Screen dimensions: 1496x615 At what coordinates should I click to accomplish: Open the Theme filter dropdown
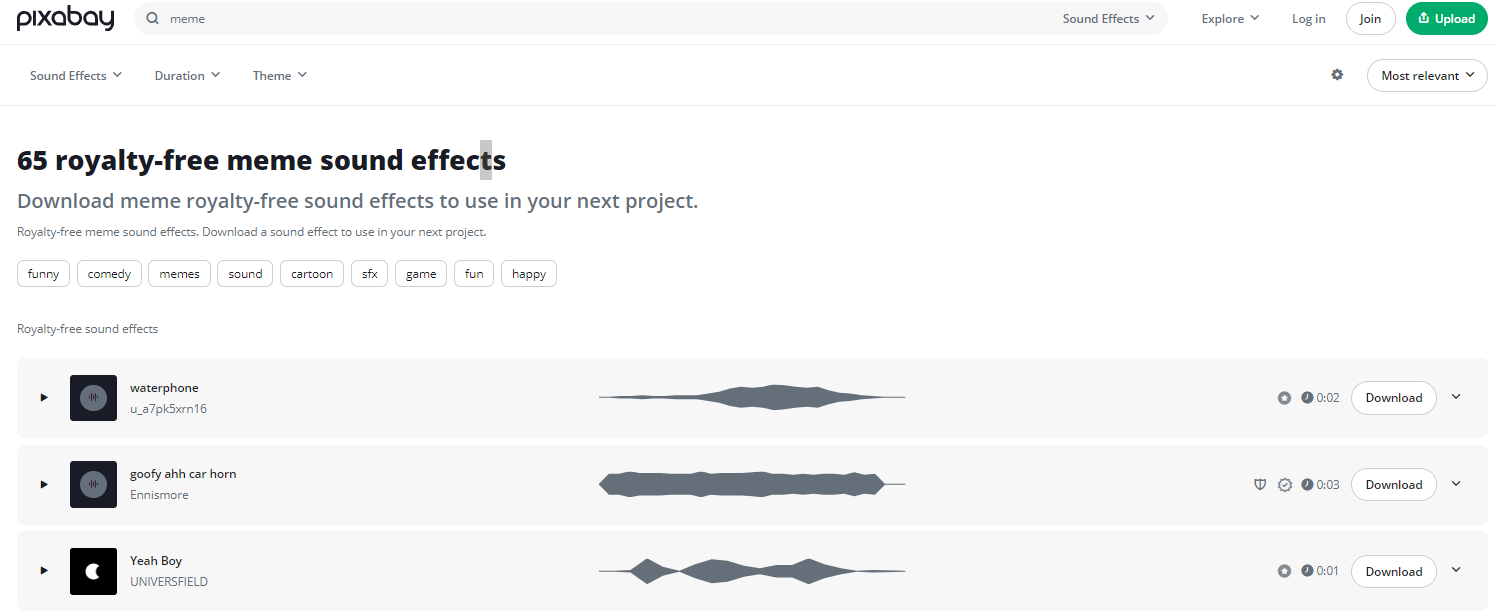click(x=280, y=76)
